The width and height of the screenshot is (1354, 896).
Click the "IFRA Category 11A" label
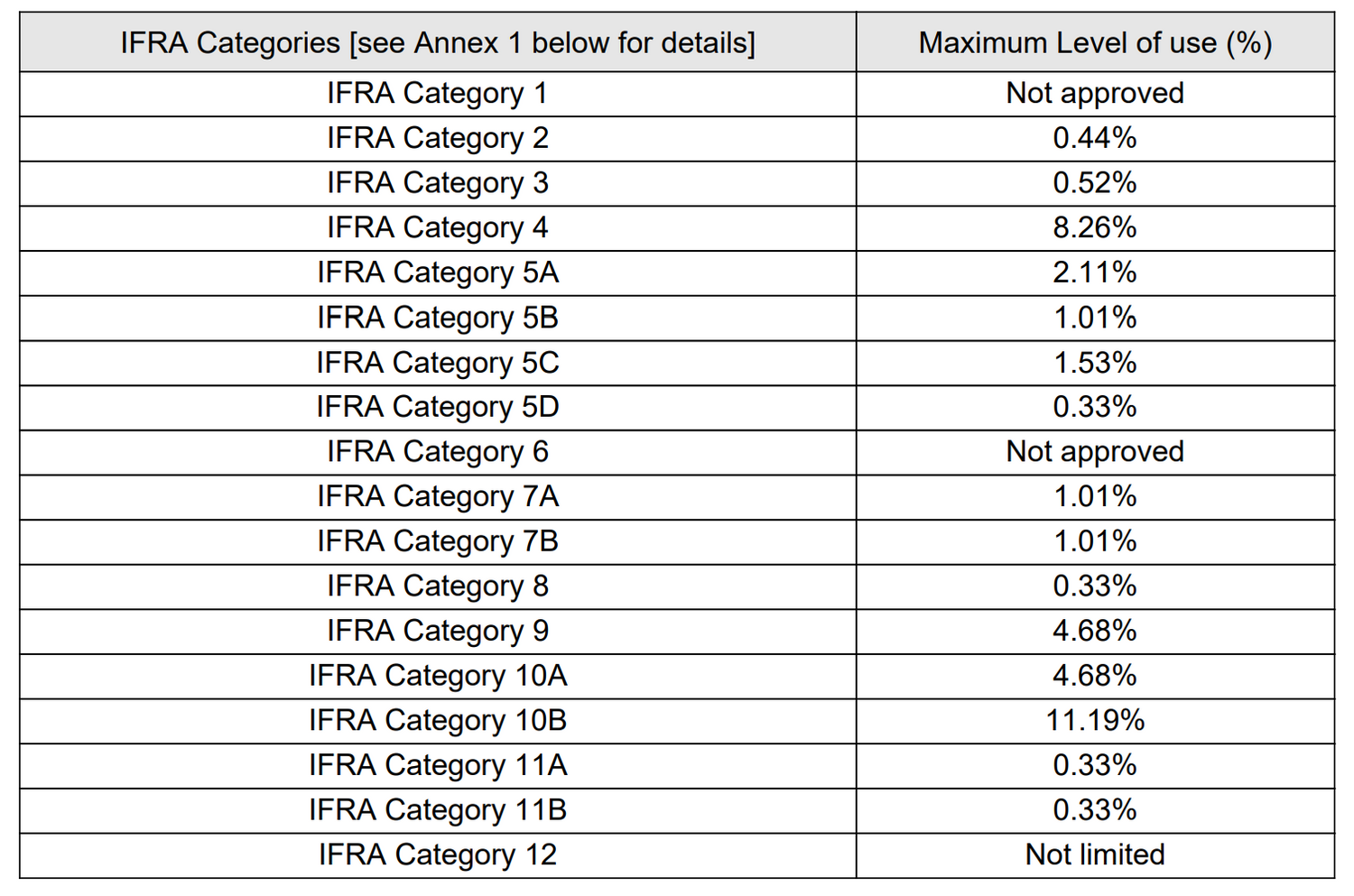click(438, 765)
